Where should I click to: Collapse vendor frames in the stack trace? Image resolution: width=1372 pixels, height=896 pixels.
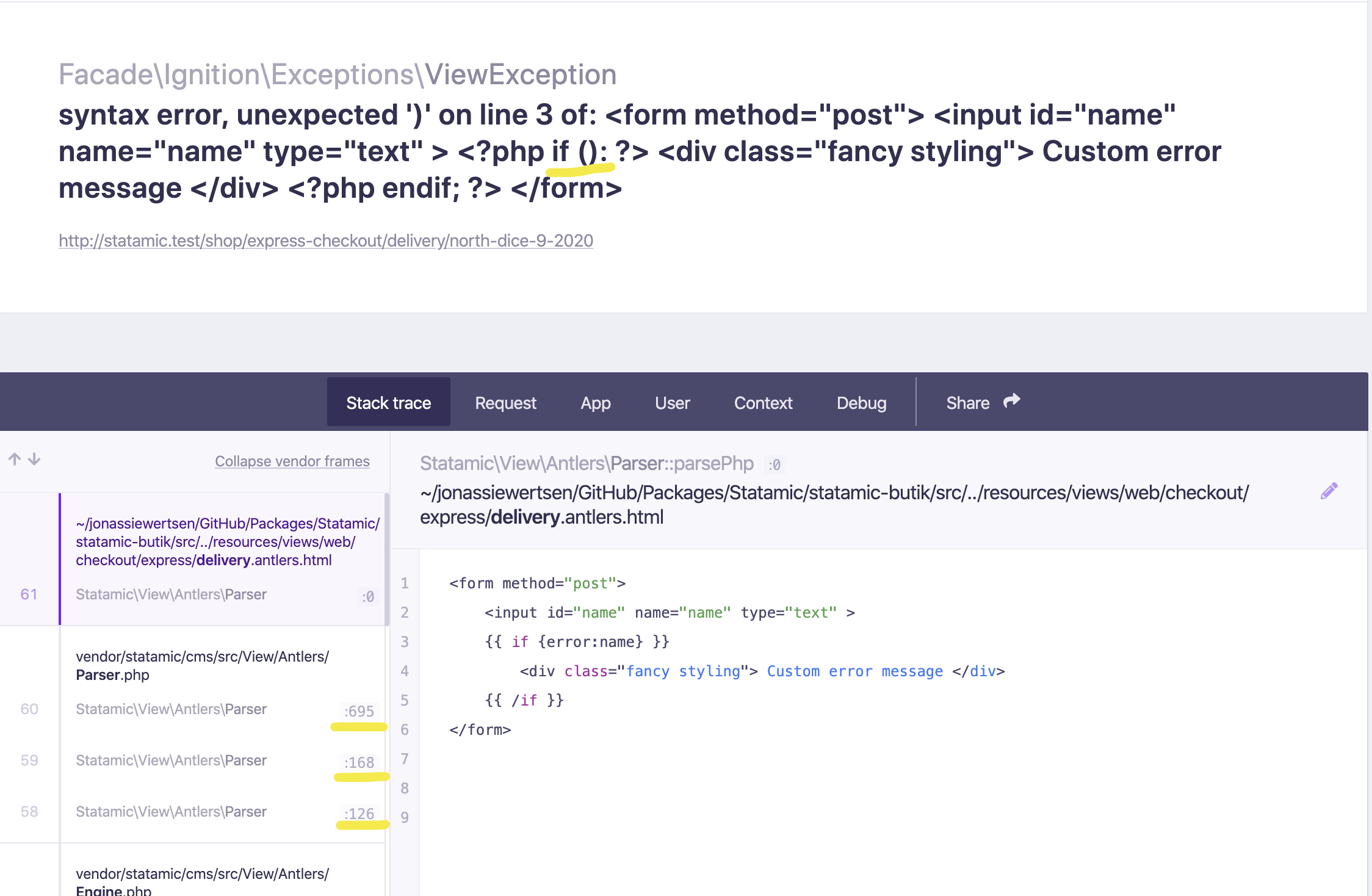tap(292, 461)
